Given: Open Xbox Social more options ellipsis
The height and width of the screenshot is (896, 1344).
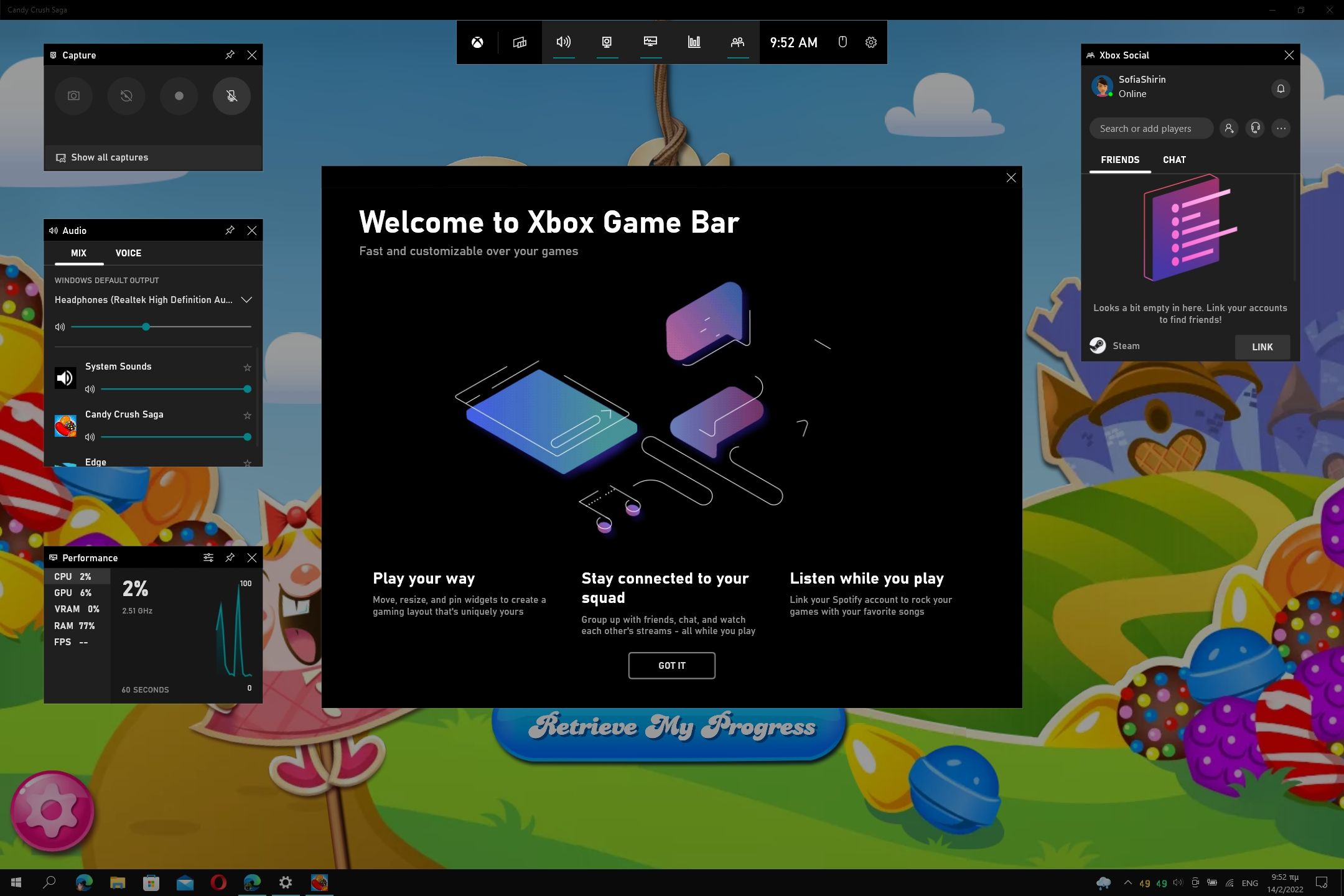Looking at the screenshot, I should [x=1281, y=129].
